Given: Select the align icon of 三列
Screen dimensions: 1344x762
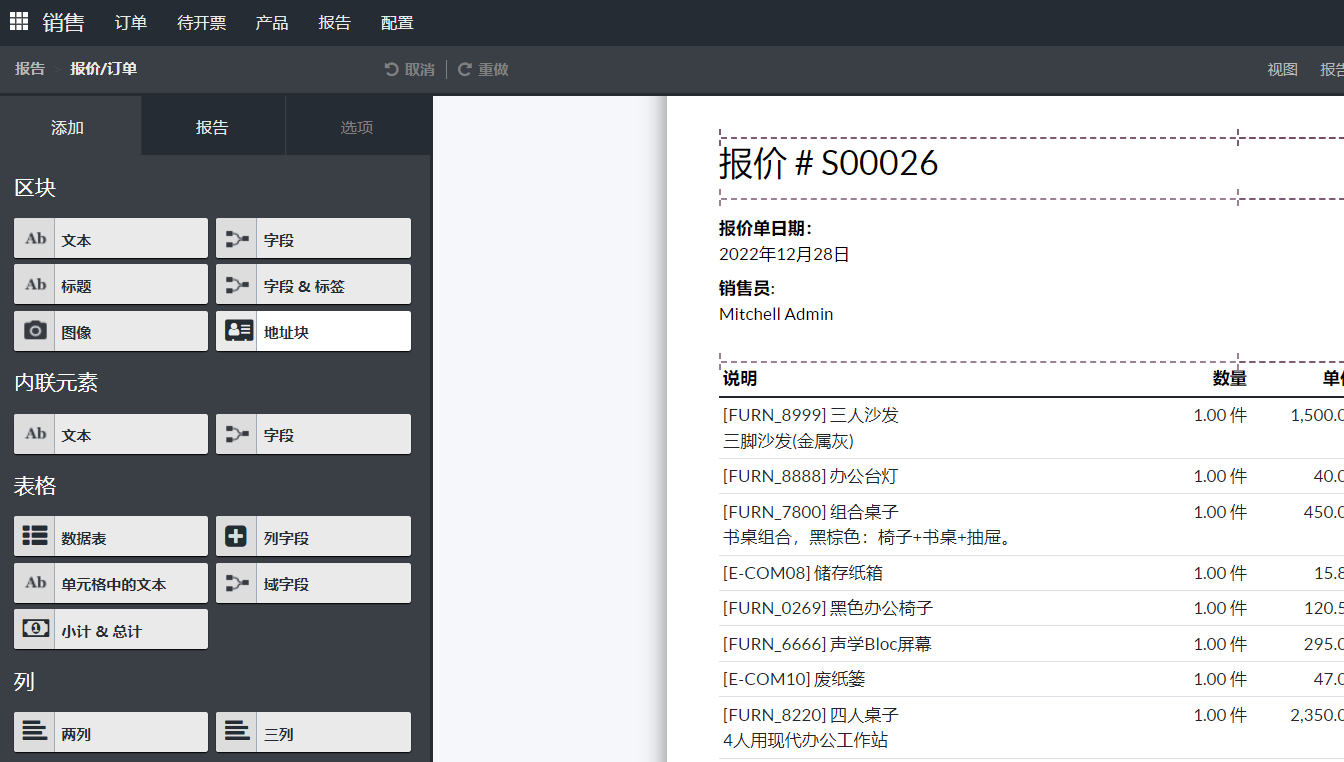Looking at the screenshot, I should 237,732.
